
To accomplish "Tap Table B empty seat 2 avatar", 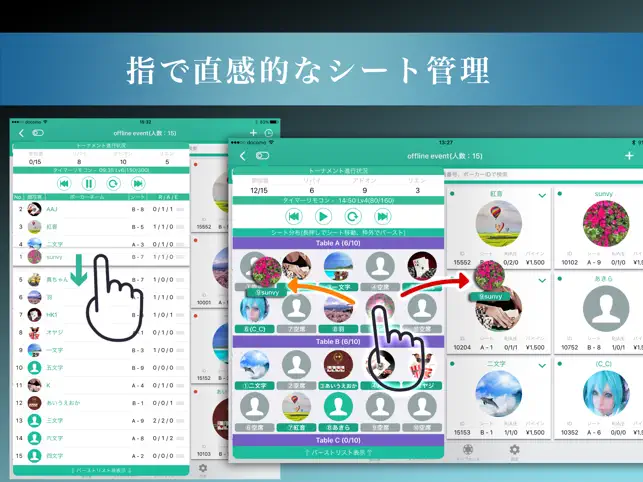I will [x=296, y=365].
